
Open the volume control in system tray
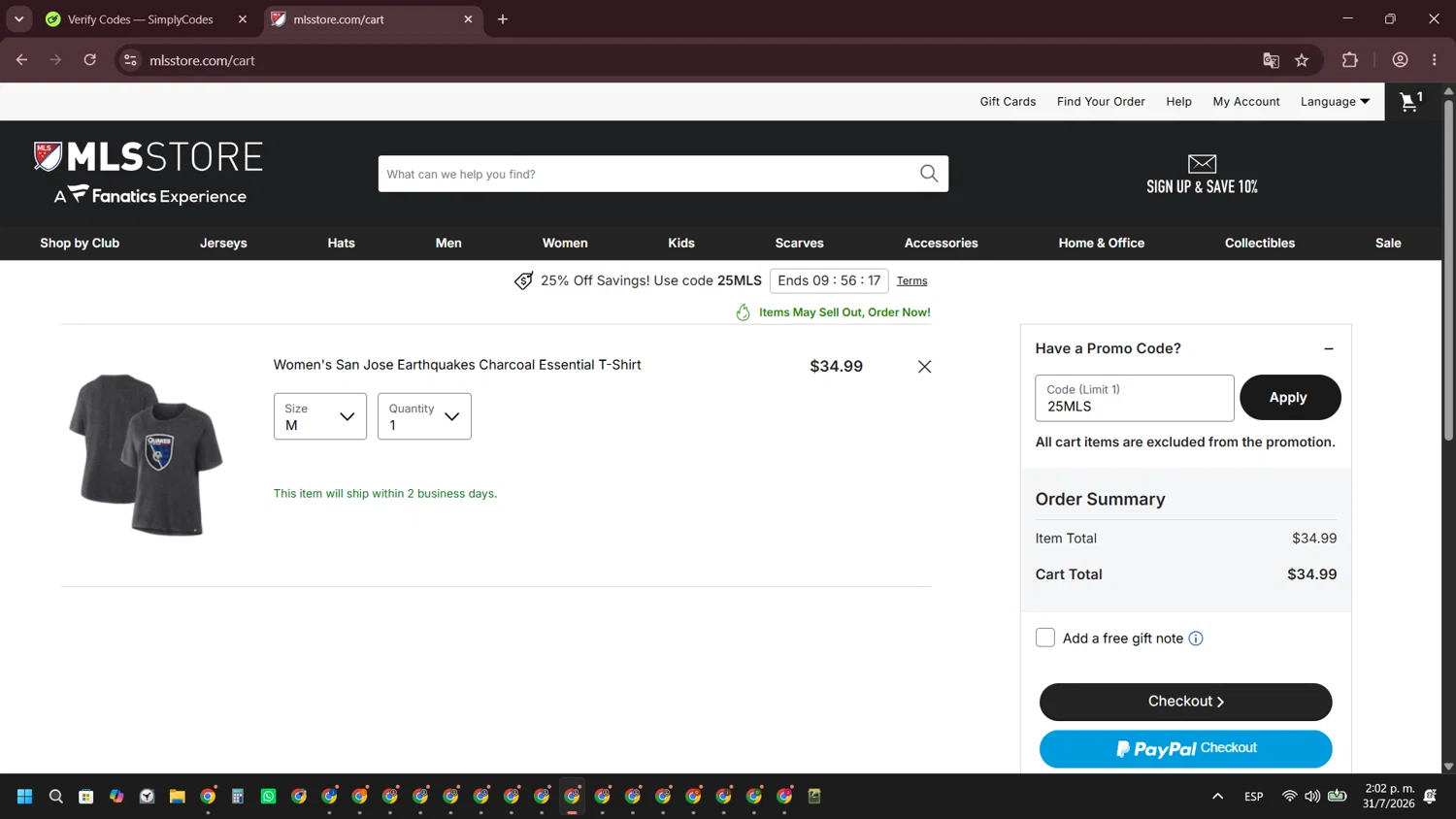pos(1312,797)
